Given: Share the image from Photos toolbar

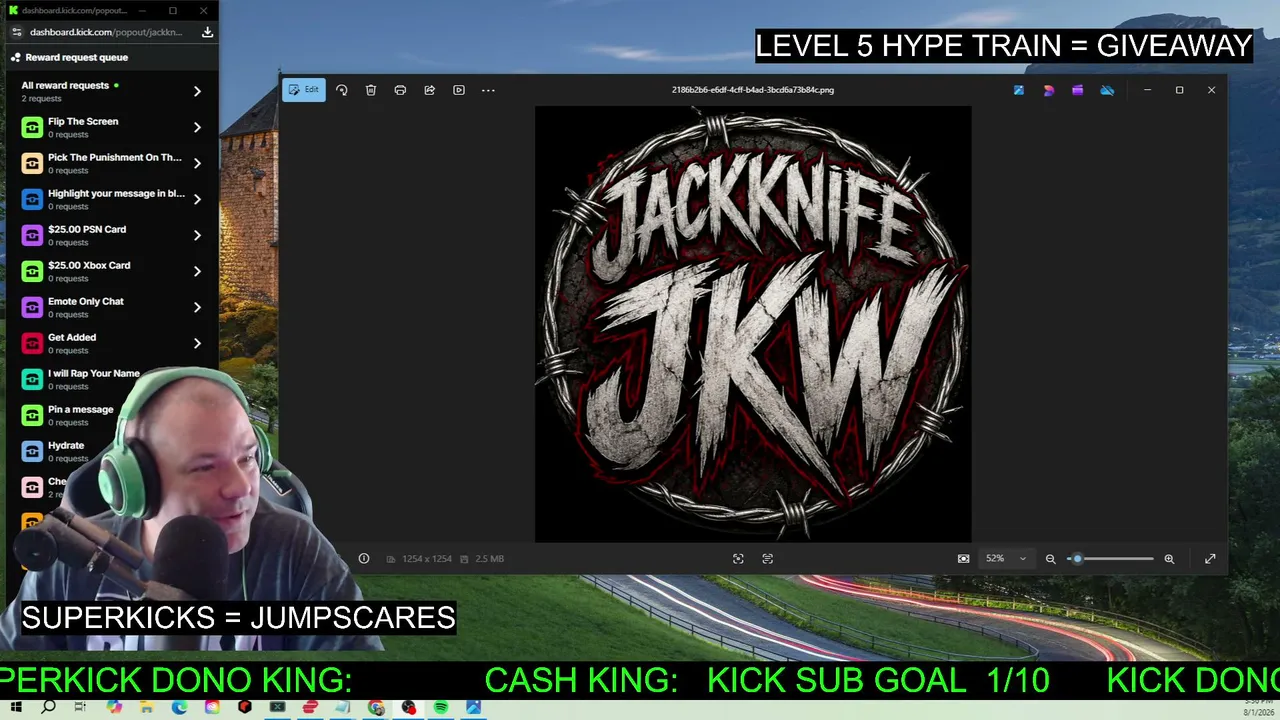Looking at the screenshot, I should click(429, 90).
